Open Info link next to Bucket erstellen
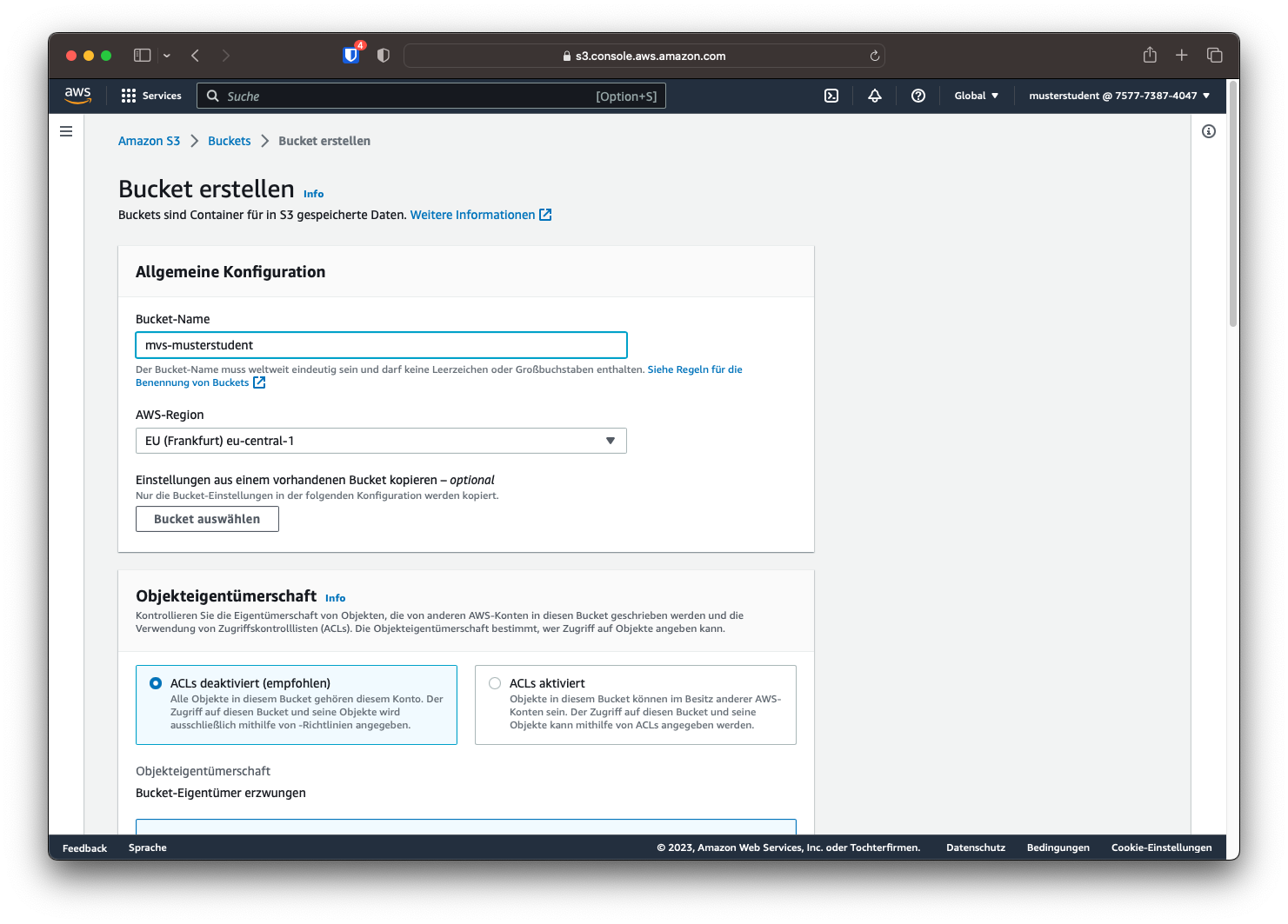This screenshot has height=924, width=1288. 314,194
